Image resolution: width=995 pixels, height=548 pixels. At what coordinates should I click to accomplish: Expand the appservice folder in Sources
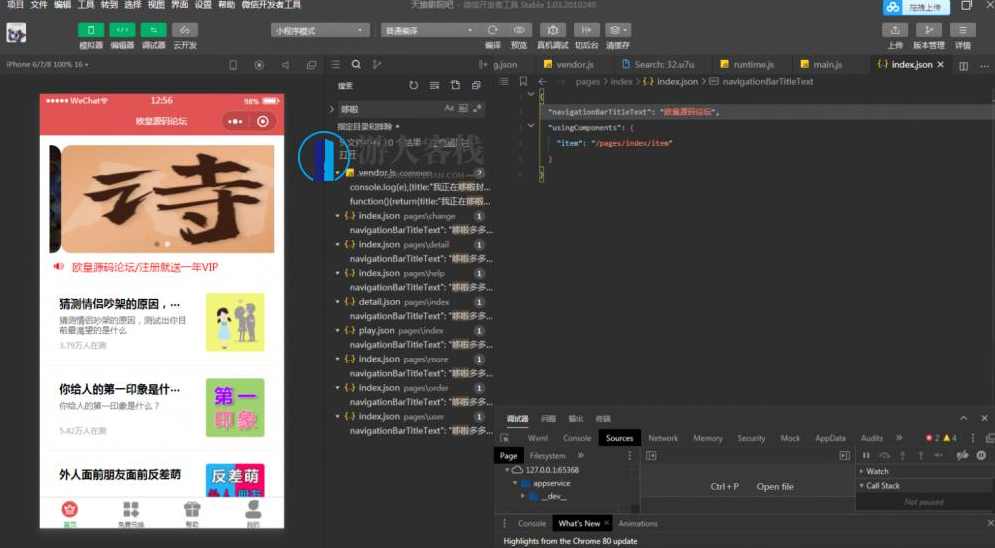pyautogui.click(x=551, y=483)
